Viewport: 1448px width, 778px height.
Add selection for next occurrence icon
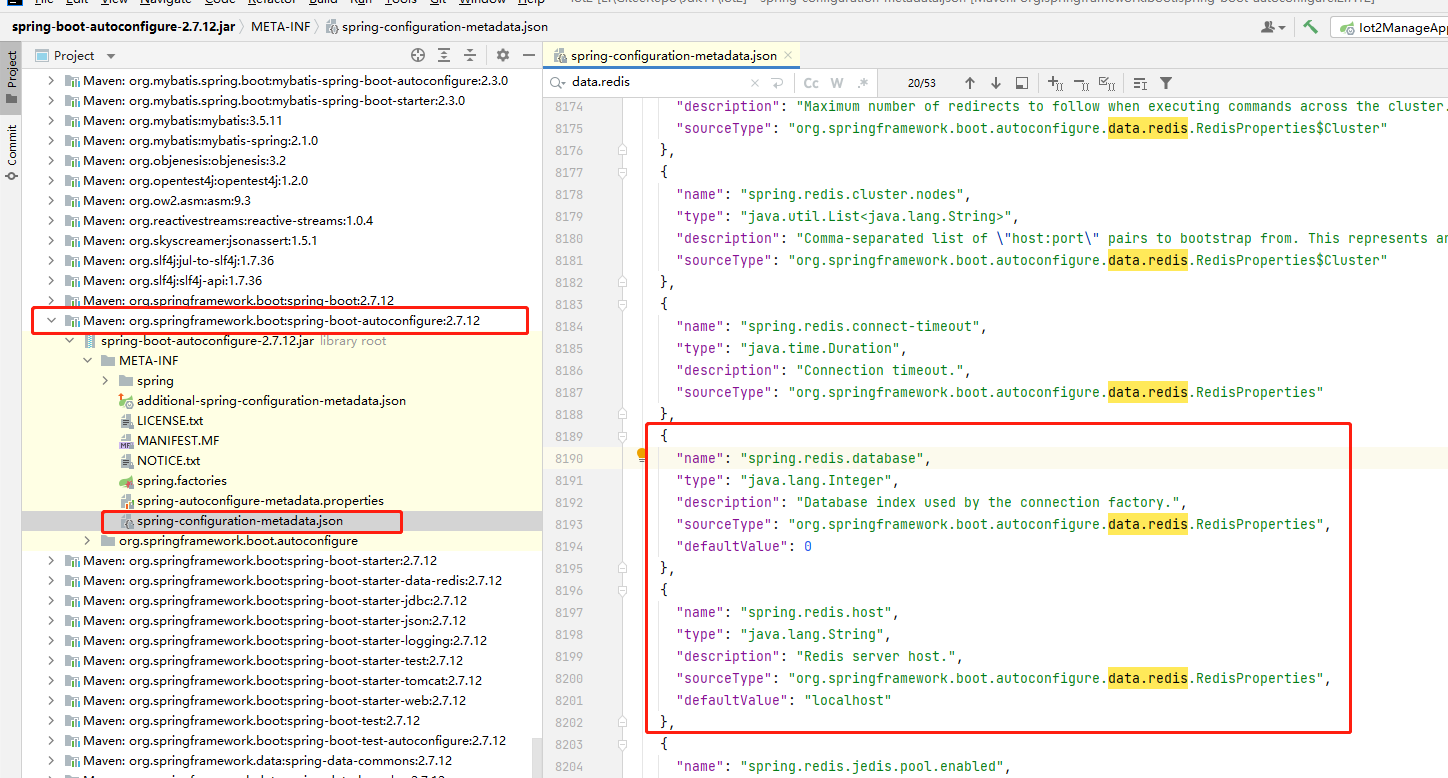pos(1055,83)
